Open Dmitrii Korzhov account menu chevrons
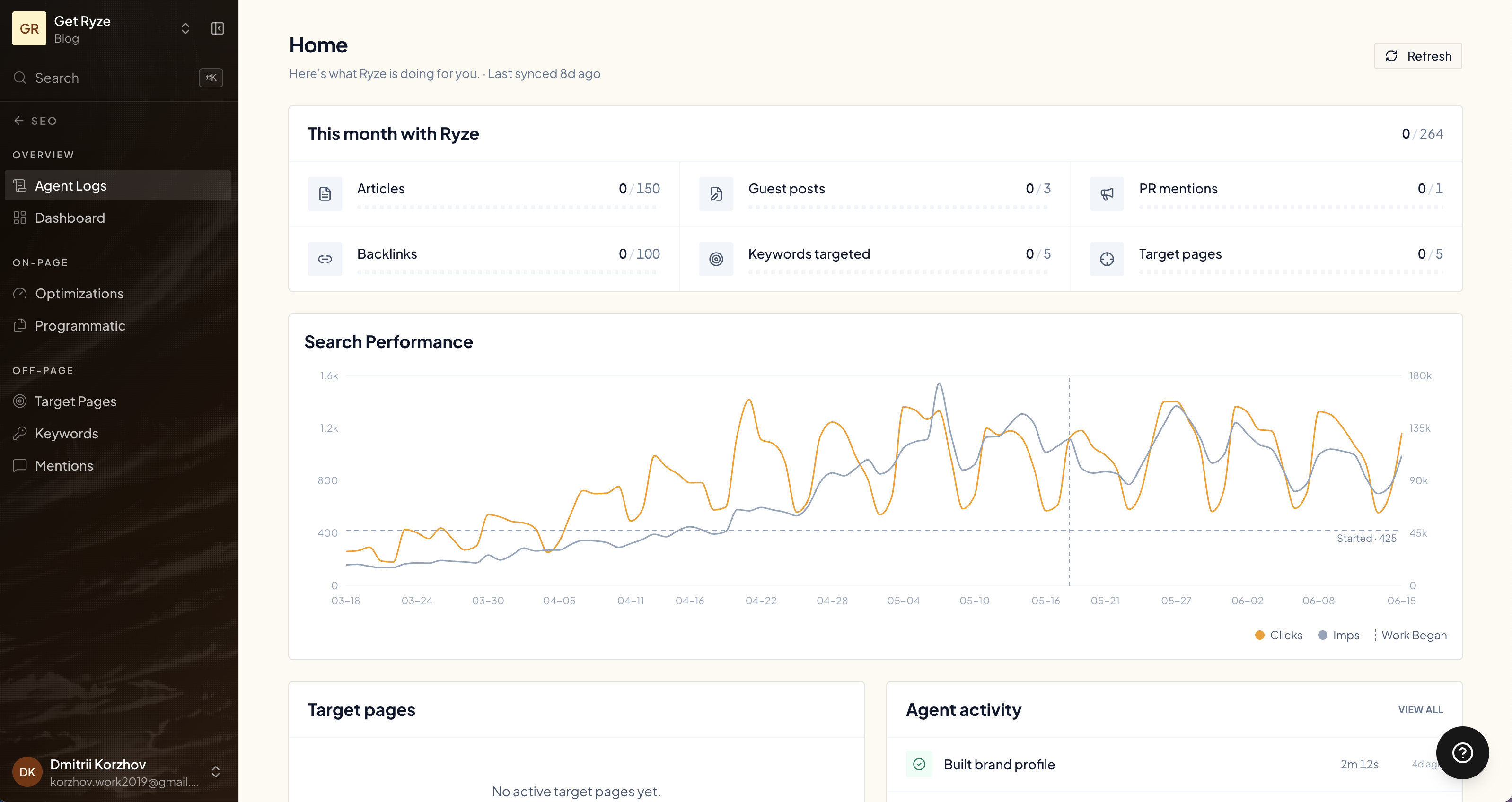The width and height of the screenshot is (1512, 802). point(215,771)
